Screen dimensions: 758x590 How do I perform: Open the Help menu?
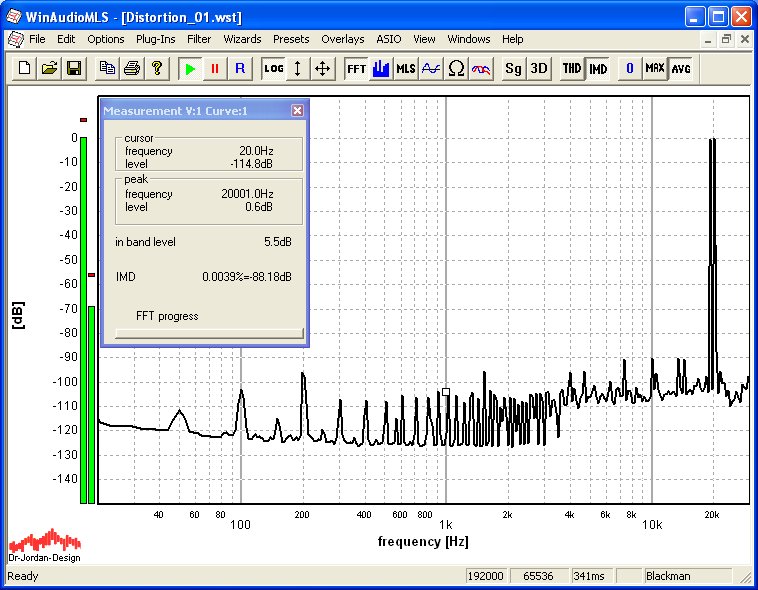(512, 39)
